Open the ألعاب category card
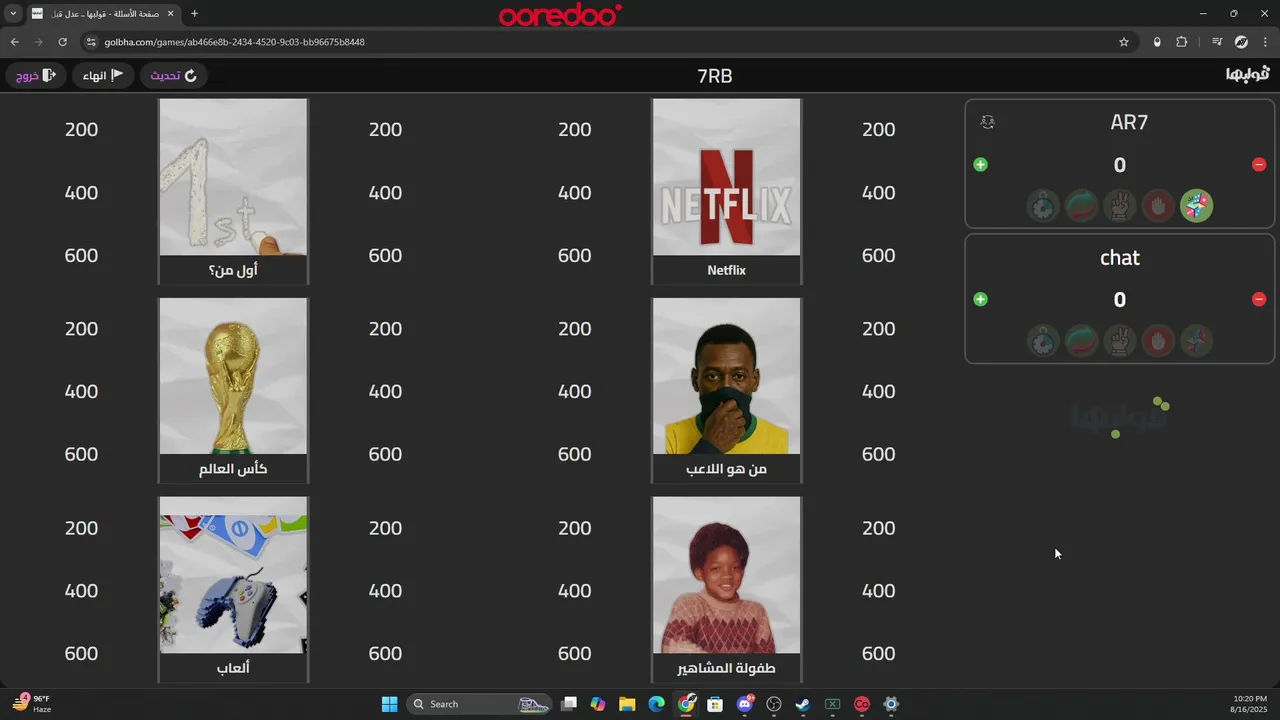This screenshot has height=720, width=1280. (x=233, y=589)
